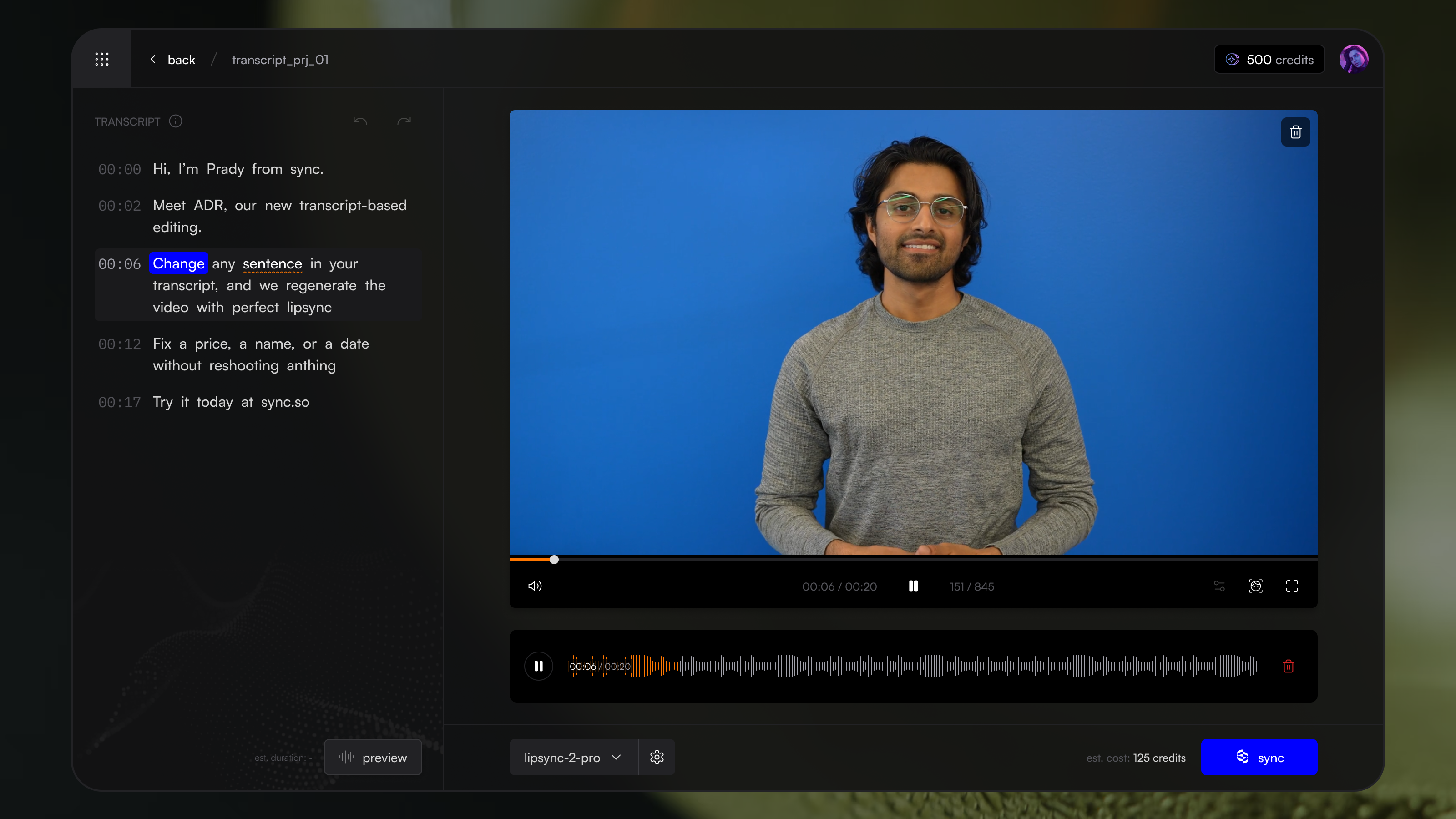Redo the transcript edit
Image resolution: width=1456 pixels, height=819 pixels.
point(404,121)
